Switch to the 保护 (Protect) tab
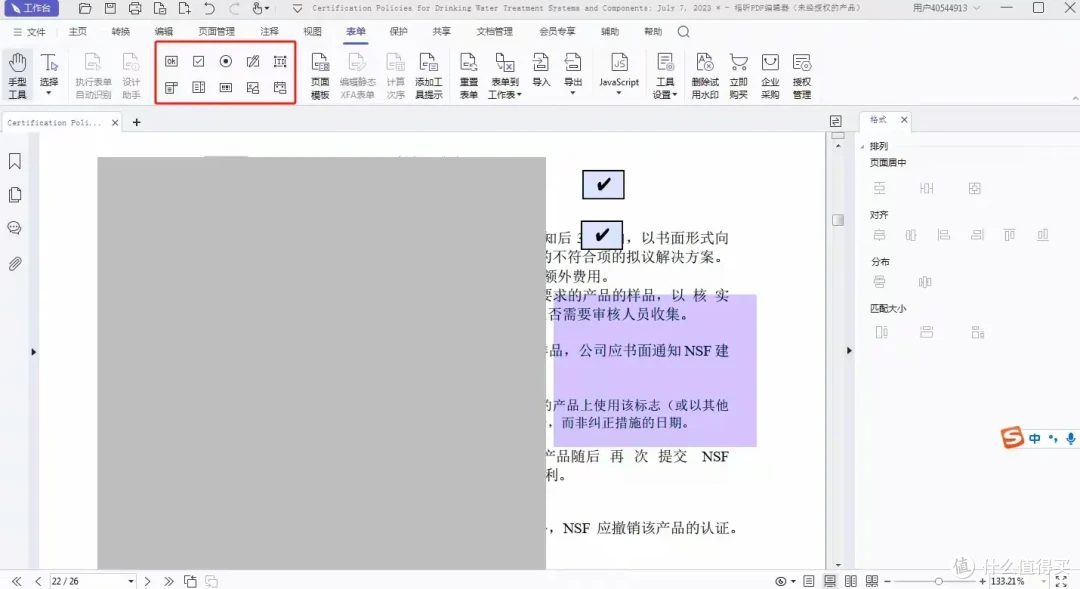 click(398, 32)
